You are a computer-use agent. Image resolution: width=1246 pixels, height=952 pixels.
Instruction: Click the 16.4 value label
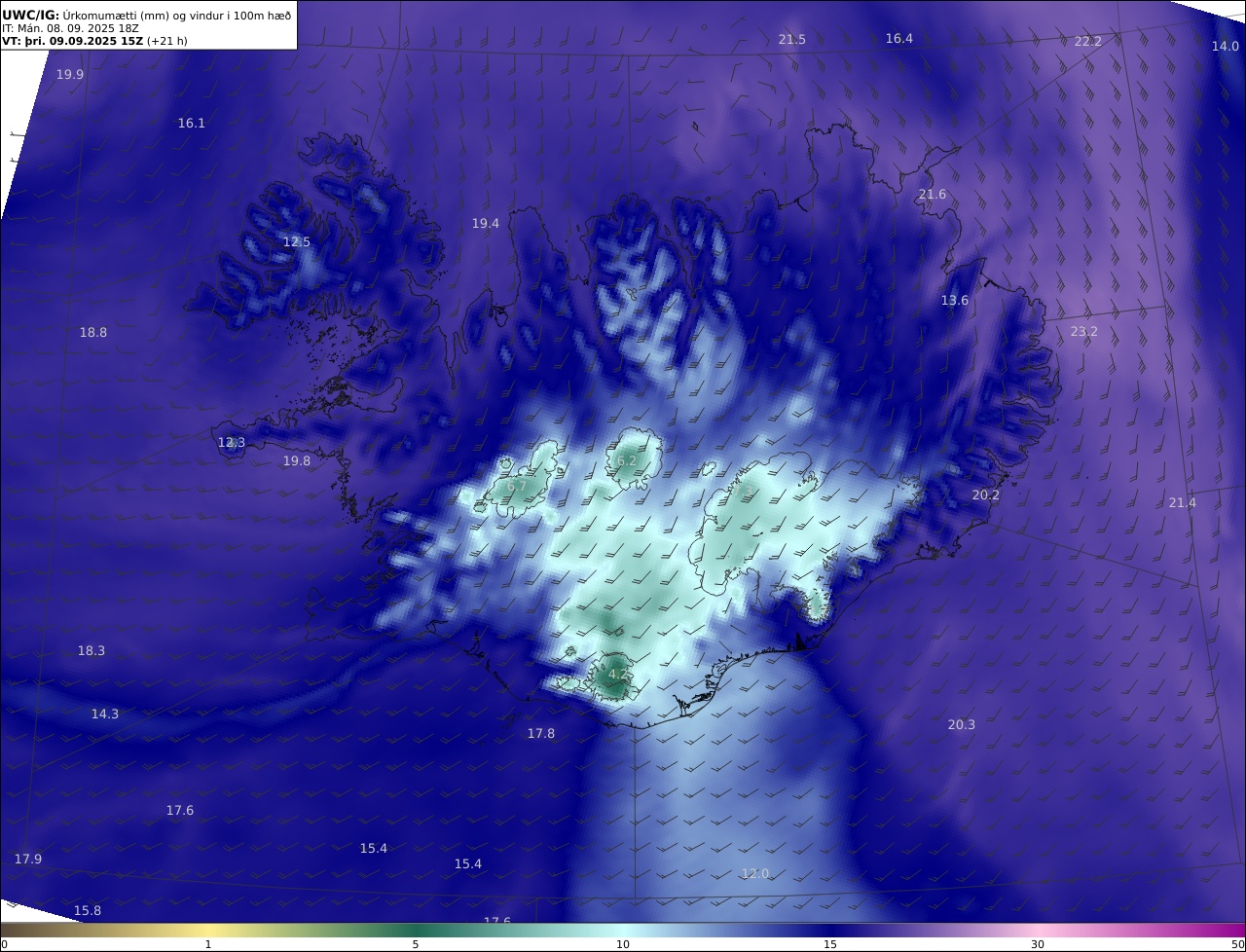899,39
